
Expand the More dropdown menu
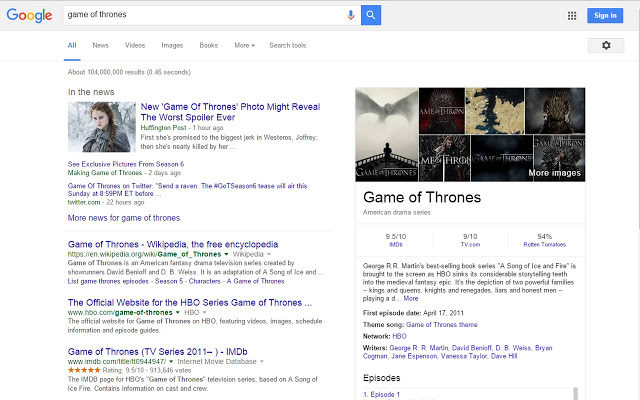pos(244,45)
